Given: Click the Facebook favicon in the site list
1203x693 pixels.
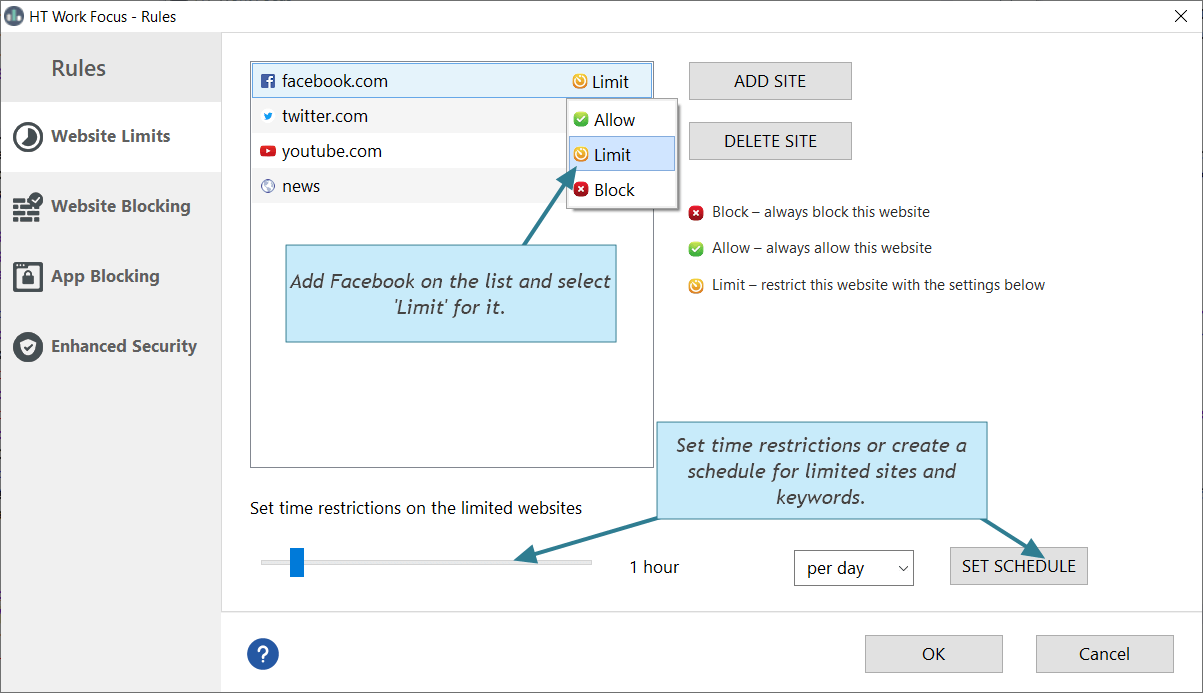Looking at the screenshot, I should (x=268, y=81).
